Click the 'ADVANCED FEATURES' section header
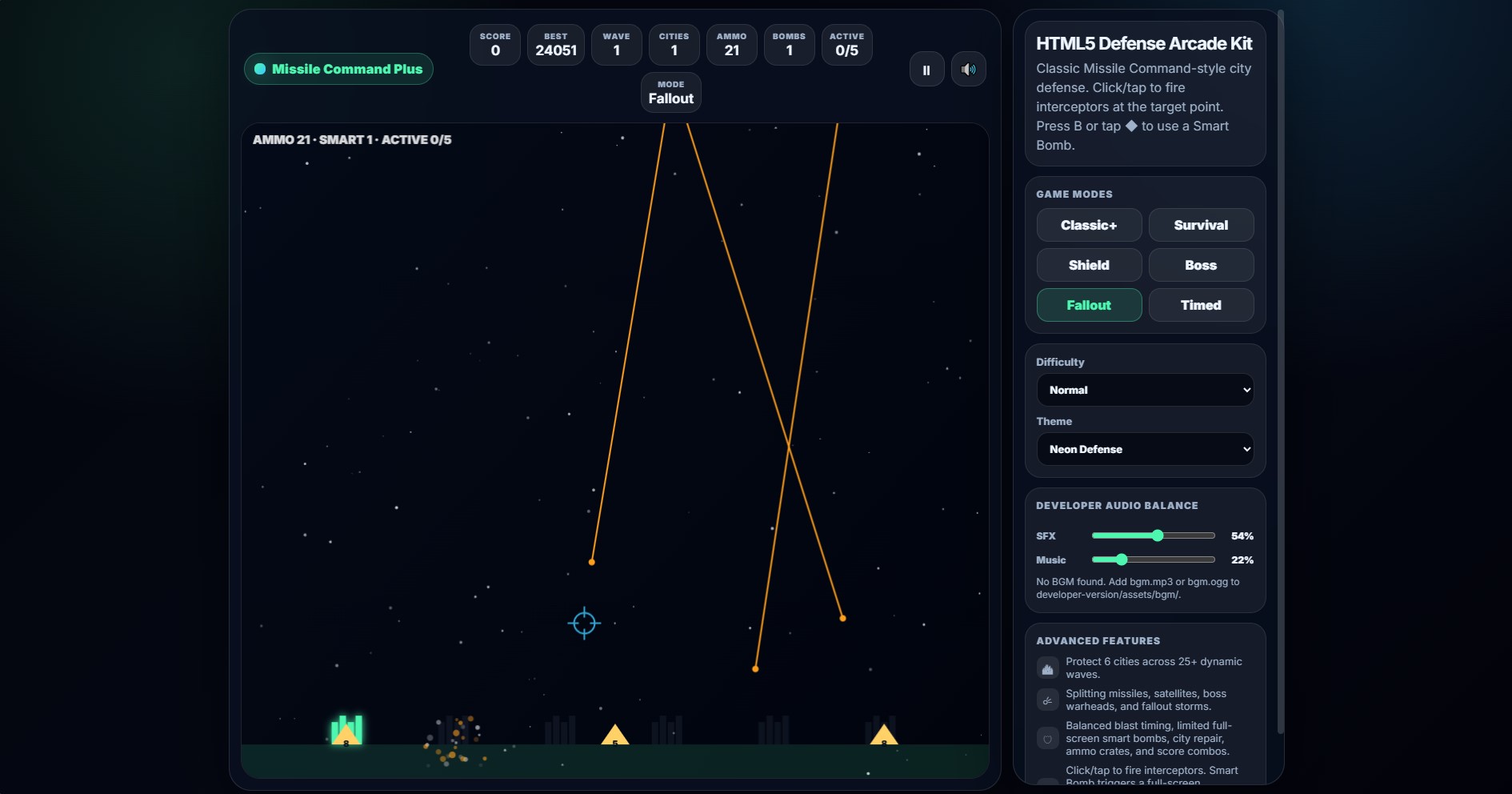The image size is (1512, 794). 1098,640
